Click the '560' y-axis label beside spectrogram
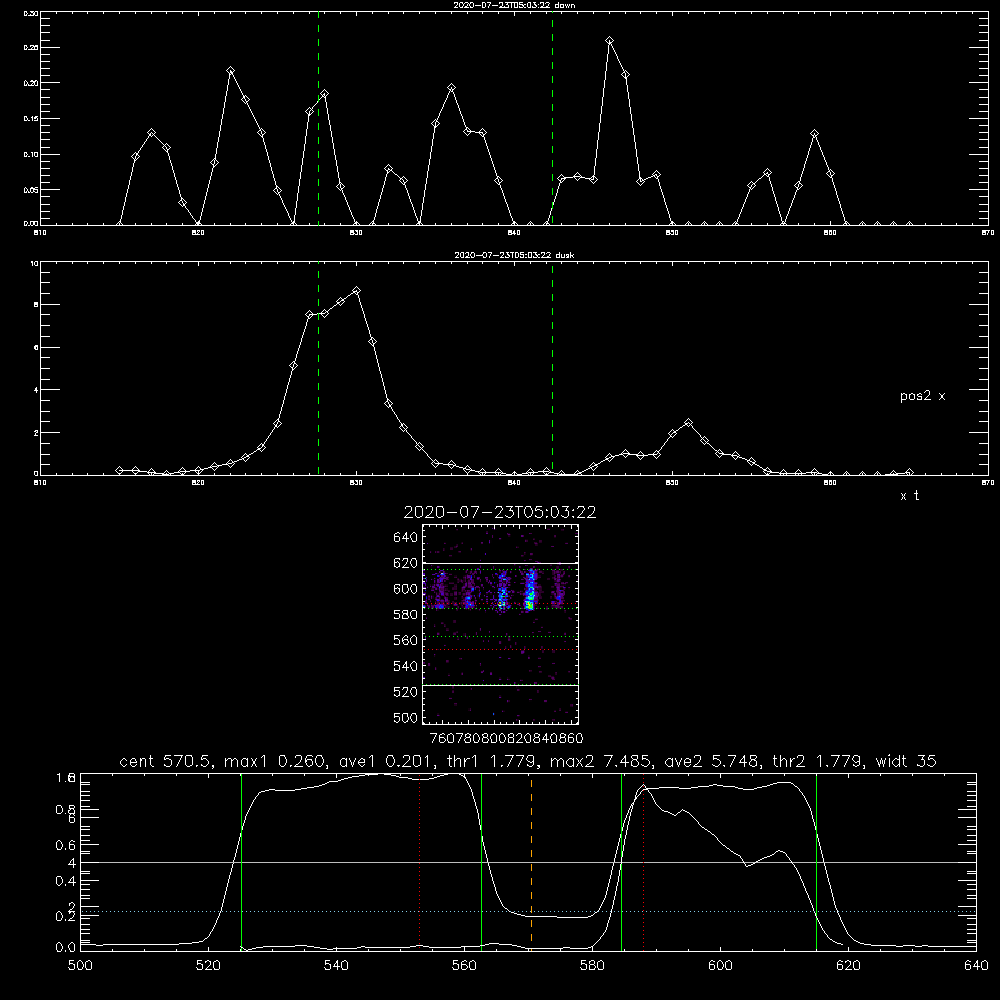Viewport: 1000px width, 1000px height. (406, 640)
